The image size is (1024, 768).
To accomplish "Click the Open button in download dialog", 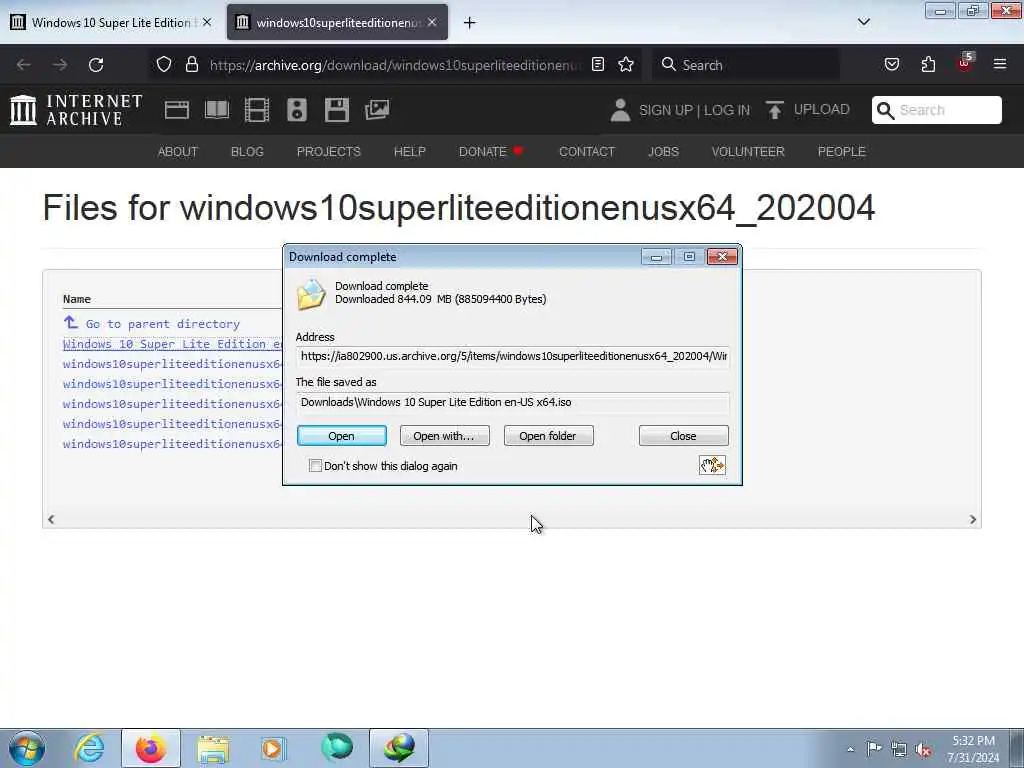I will (342, 436).
